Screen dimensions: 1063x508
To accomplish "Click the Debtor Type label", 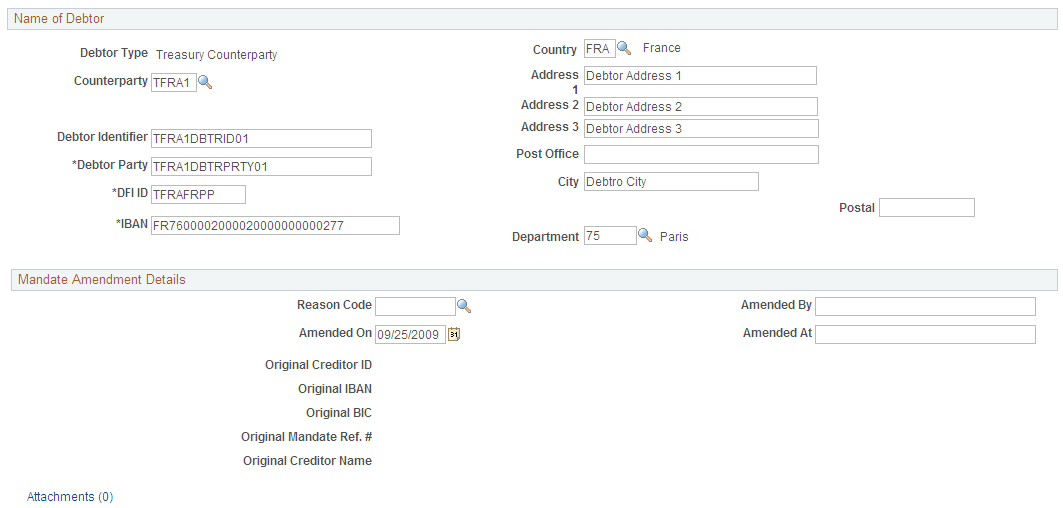I will (114, 52).
